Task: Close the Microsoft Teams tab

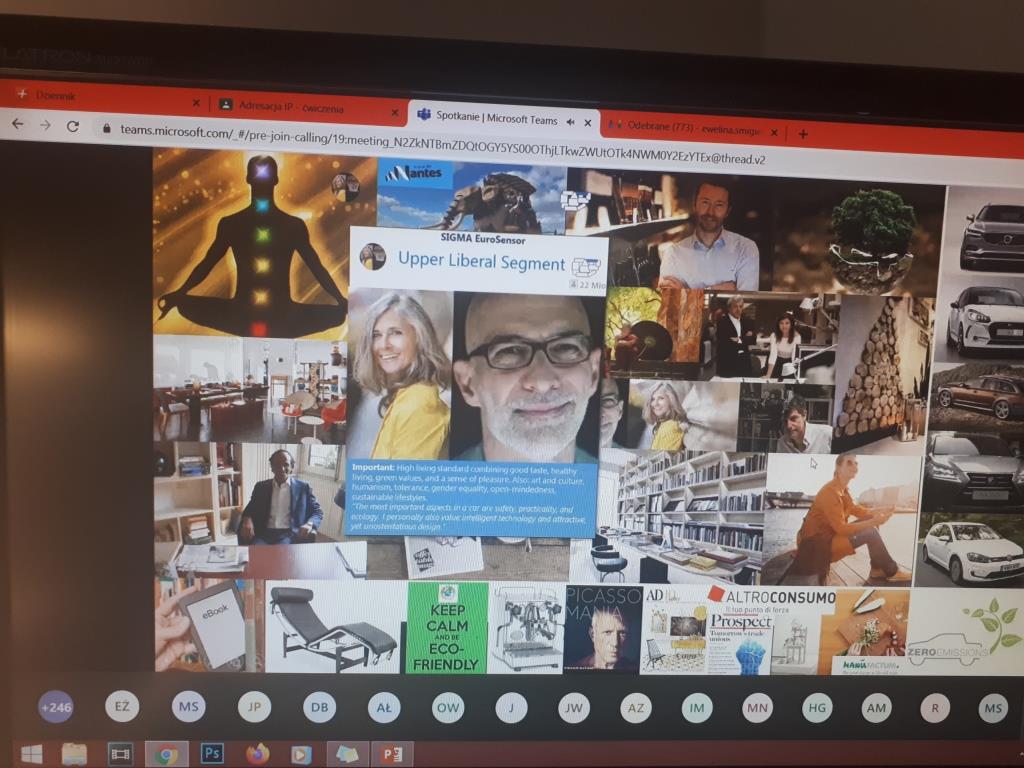Action: tap(588, 123)
